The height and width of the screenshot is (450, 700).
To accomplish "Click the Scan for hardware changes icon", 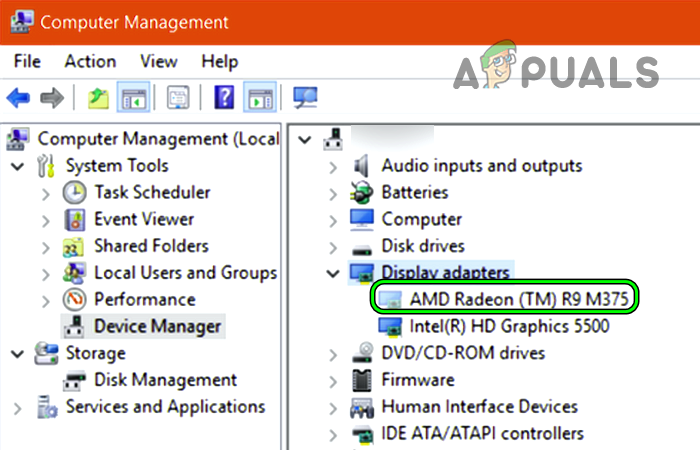I will [305, 97].
